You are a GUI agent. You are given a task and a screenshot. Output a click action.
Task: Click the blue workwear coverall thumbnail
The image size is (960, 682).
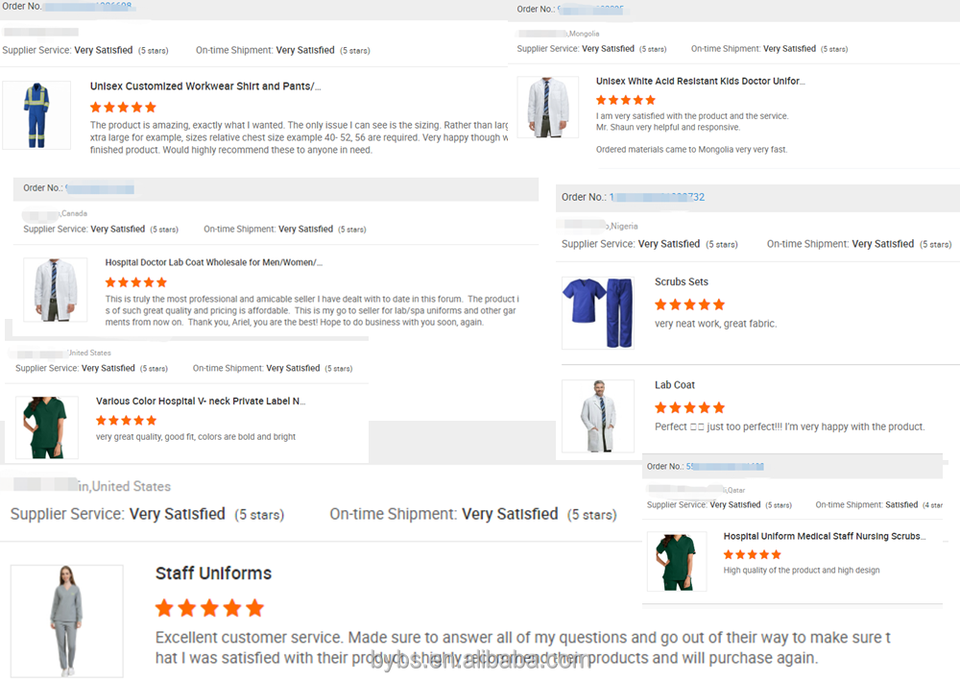point(37,115)
